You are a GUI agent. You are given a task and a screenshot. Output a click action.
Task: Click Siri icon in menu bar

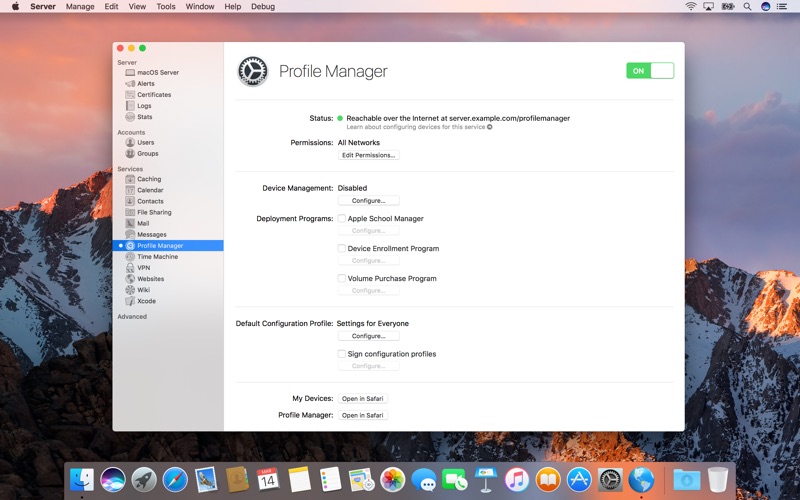(x=765, y=7)
